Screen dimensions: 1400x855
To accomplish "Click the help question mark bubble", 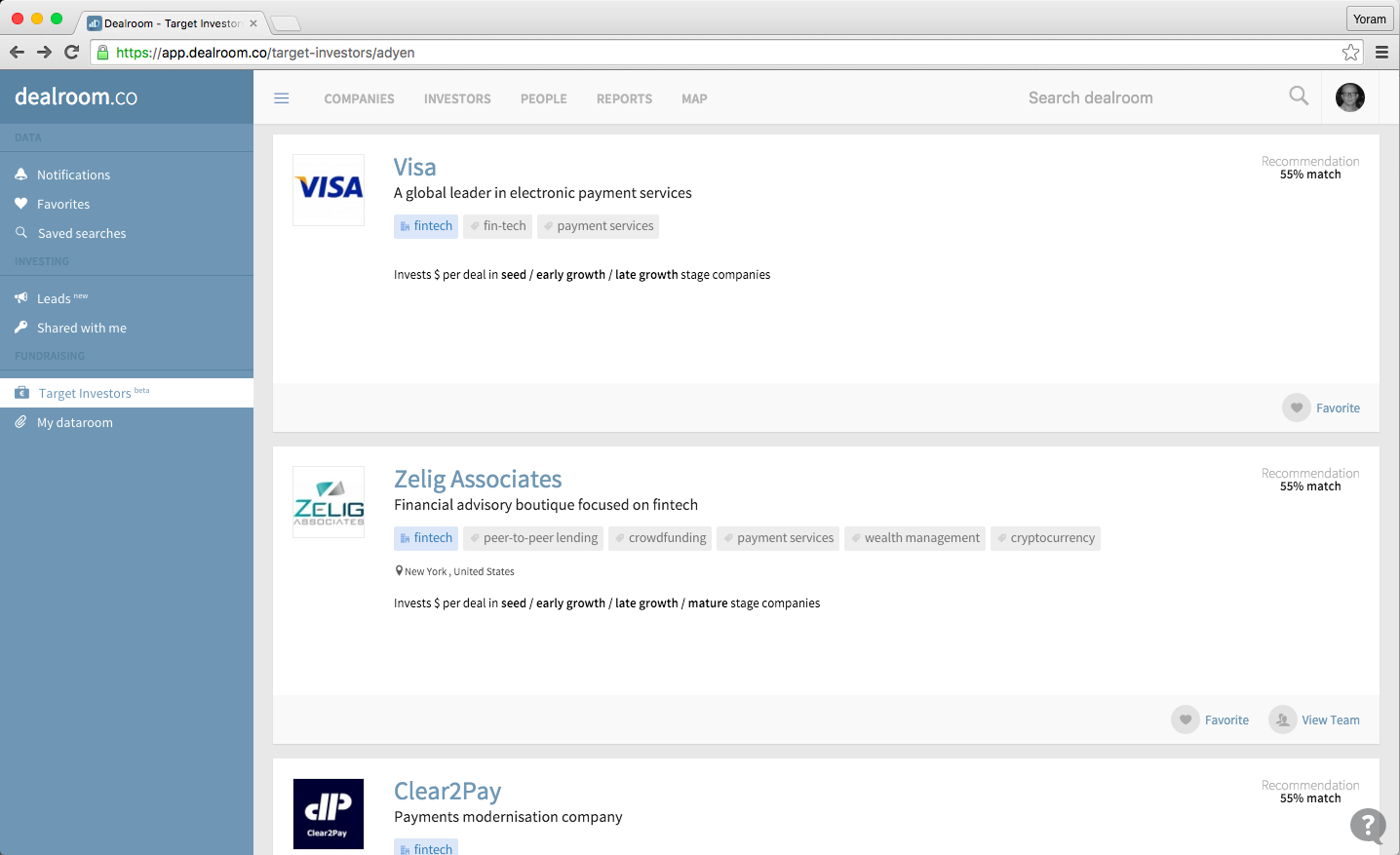I will point(1368,826).
